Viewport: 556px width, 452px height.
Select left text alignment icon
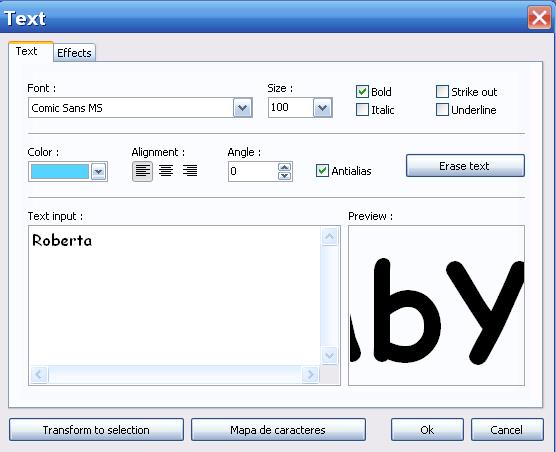tap(143, 171)
